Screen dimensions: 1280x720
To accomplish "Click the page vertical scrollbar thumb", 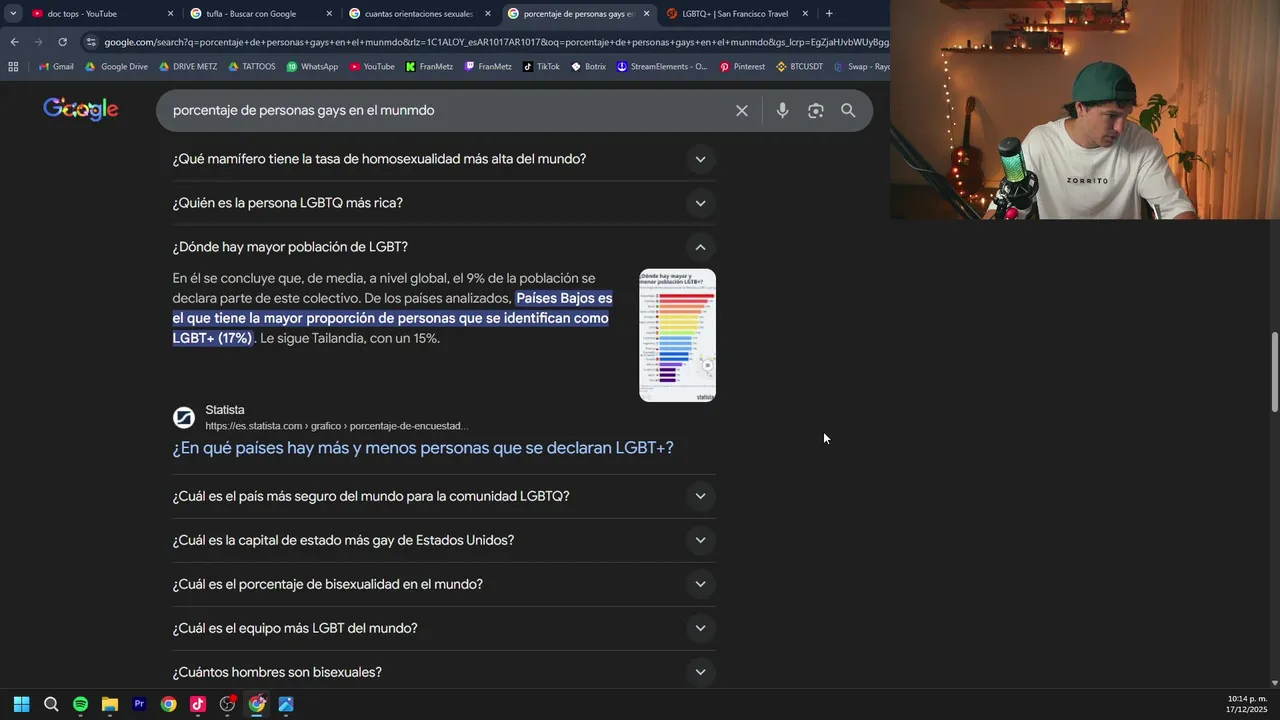I will [x=1274, y=371].
